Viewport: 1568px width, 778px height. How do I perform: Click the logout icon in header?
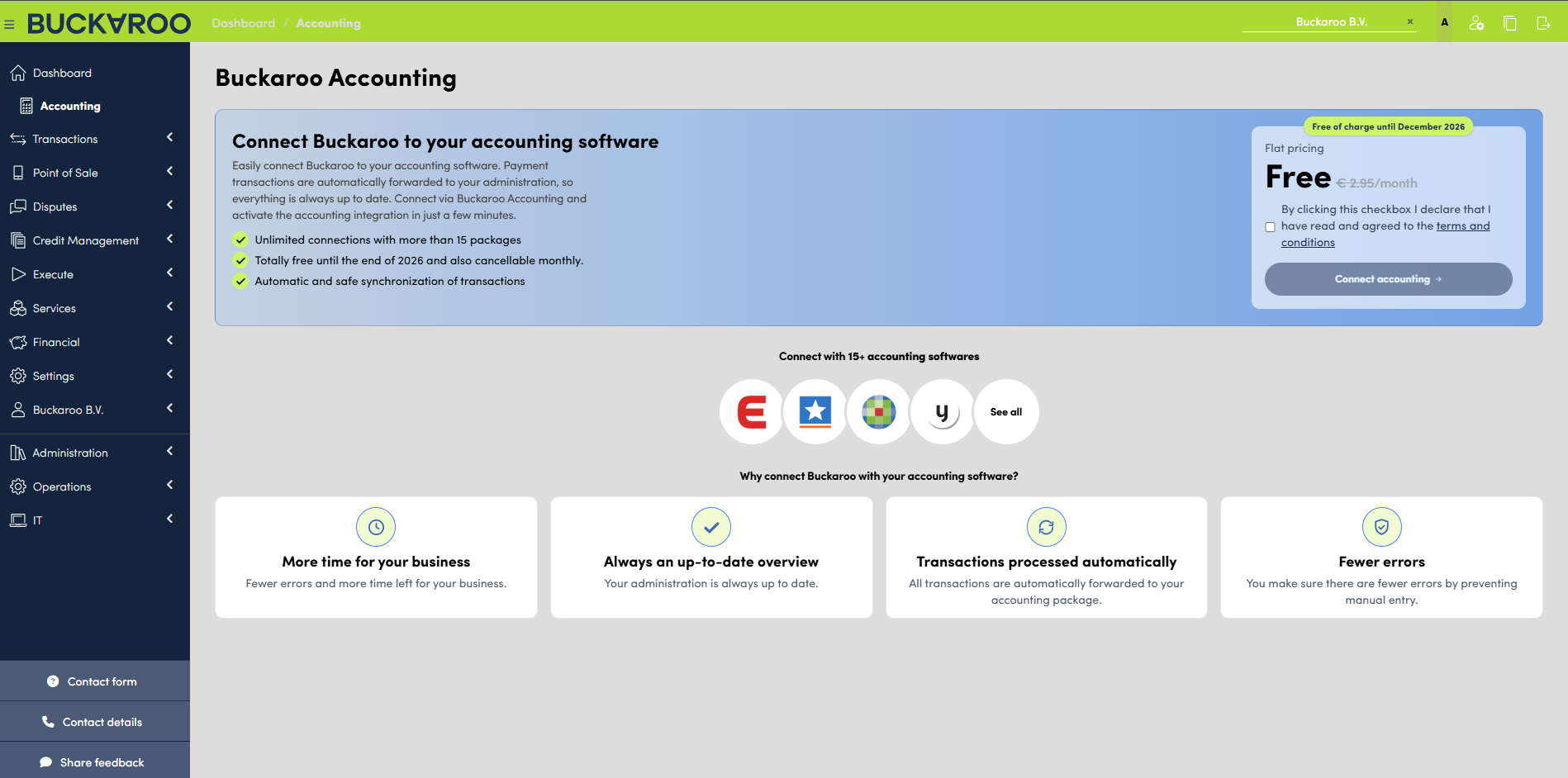1543,23
